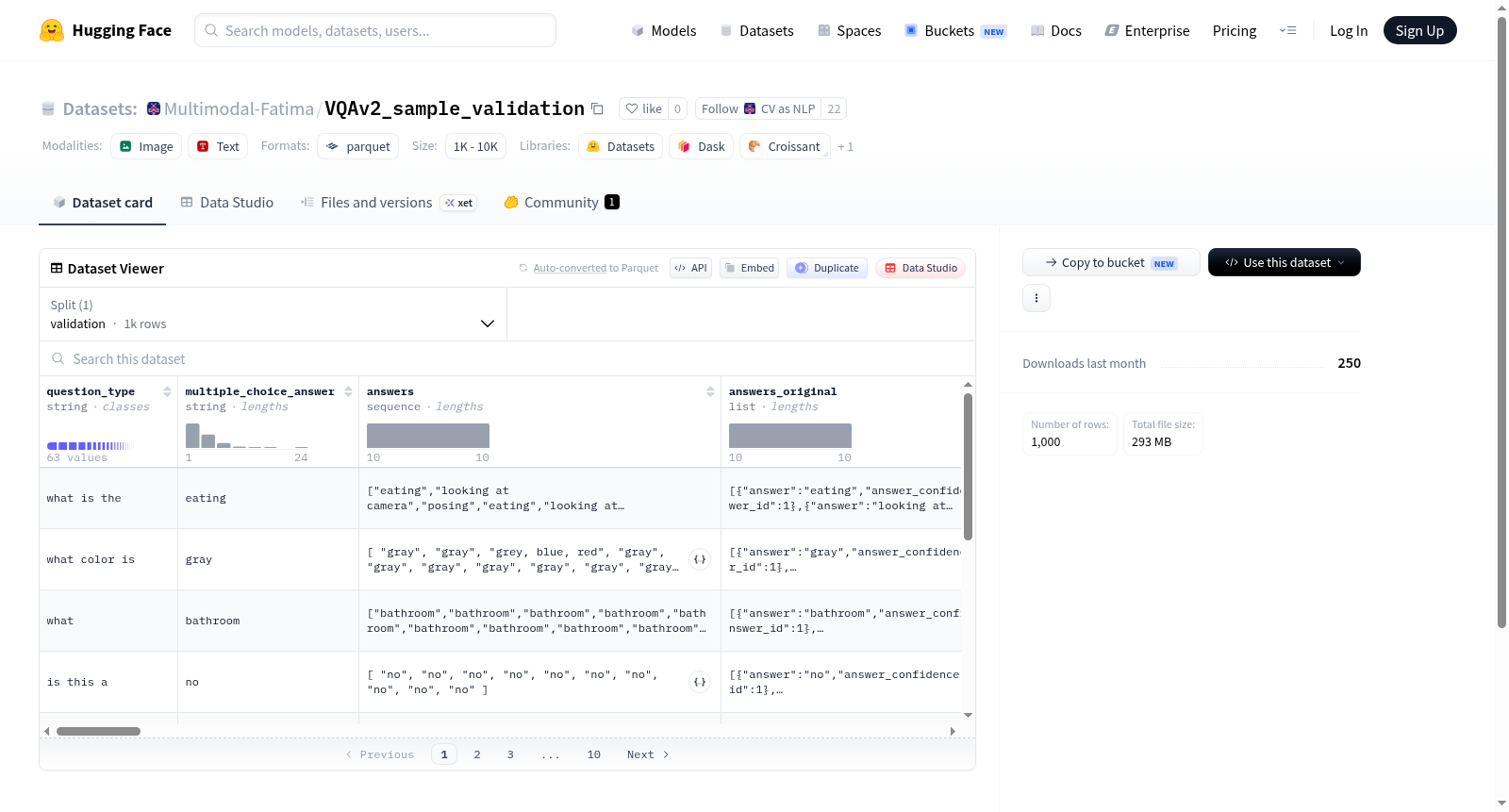Click the API button in Dataset Viewer
The image size is (1509, 812).
tap(690, 268)
